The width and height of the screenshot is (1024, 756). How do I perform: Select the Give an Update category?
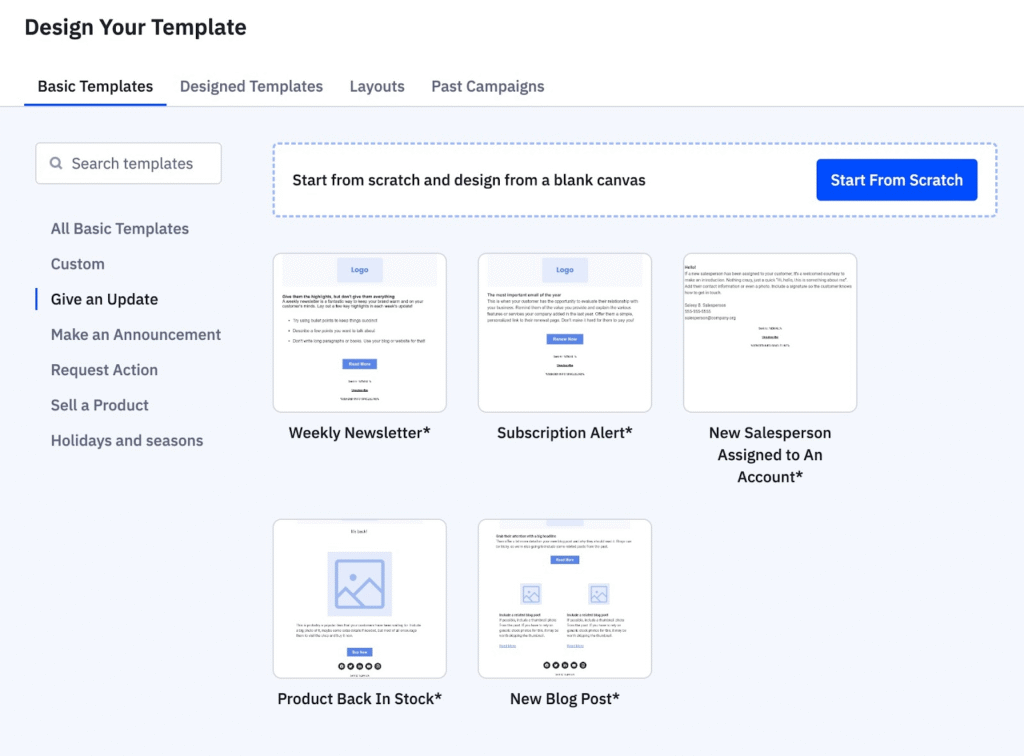pos(104,298)
